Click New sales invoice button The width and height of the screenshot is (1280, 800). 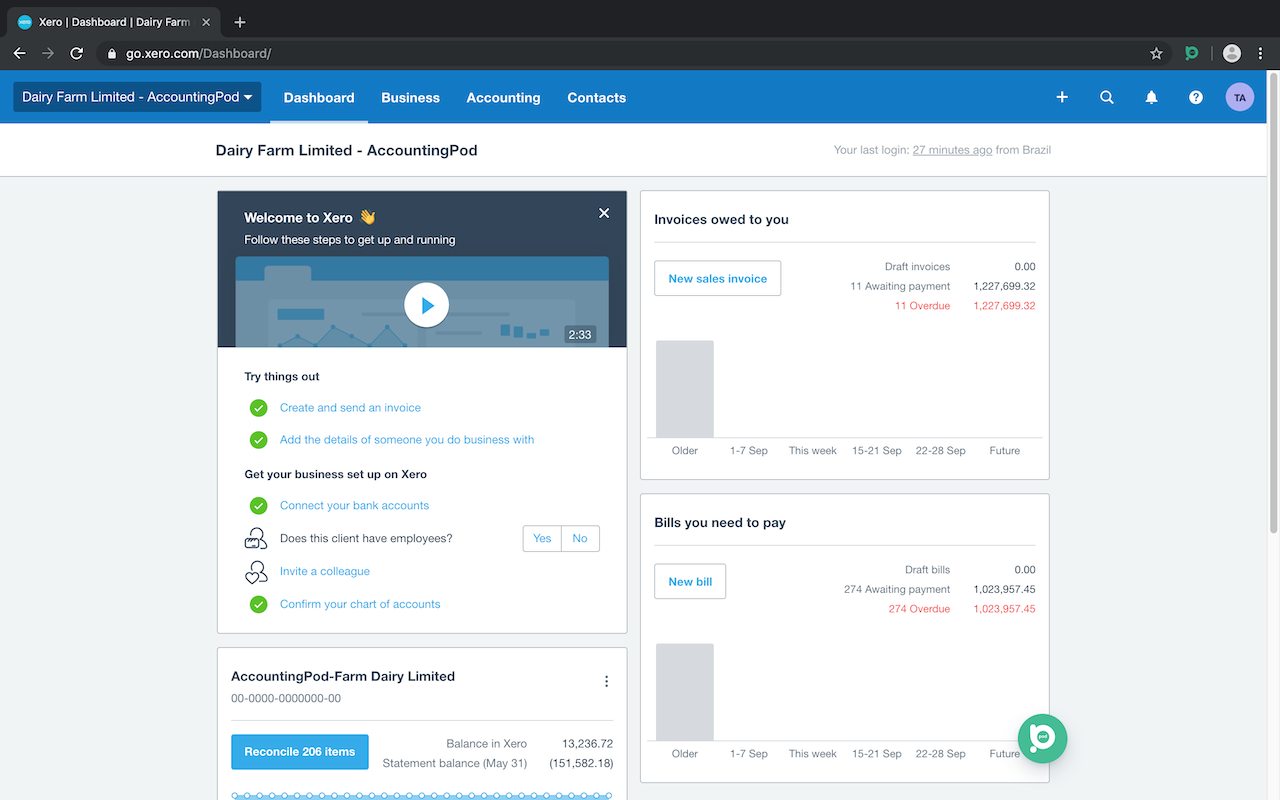point(717,278)
